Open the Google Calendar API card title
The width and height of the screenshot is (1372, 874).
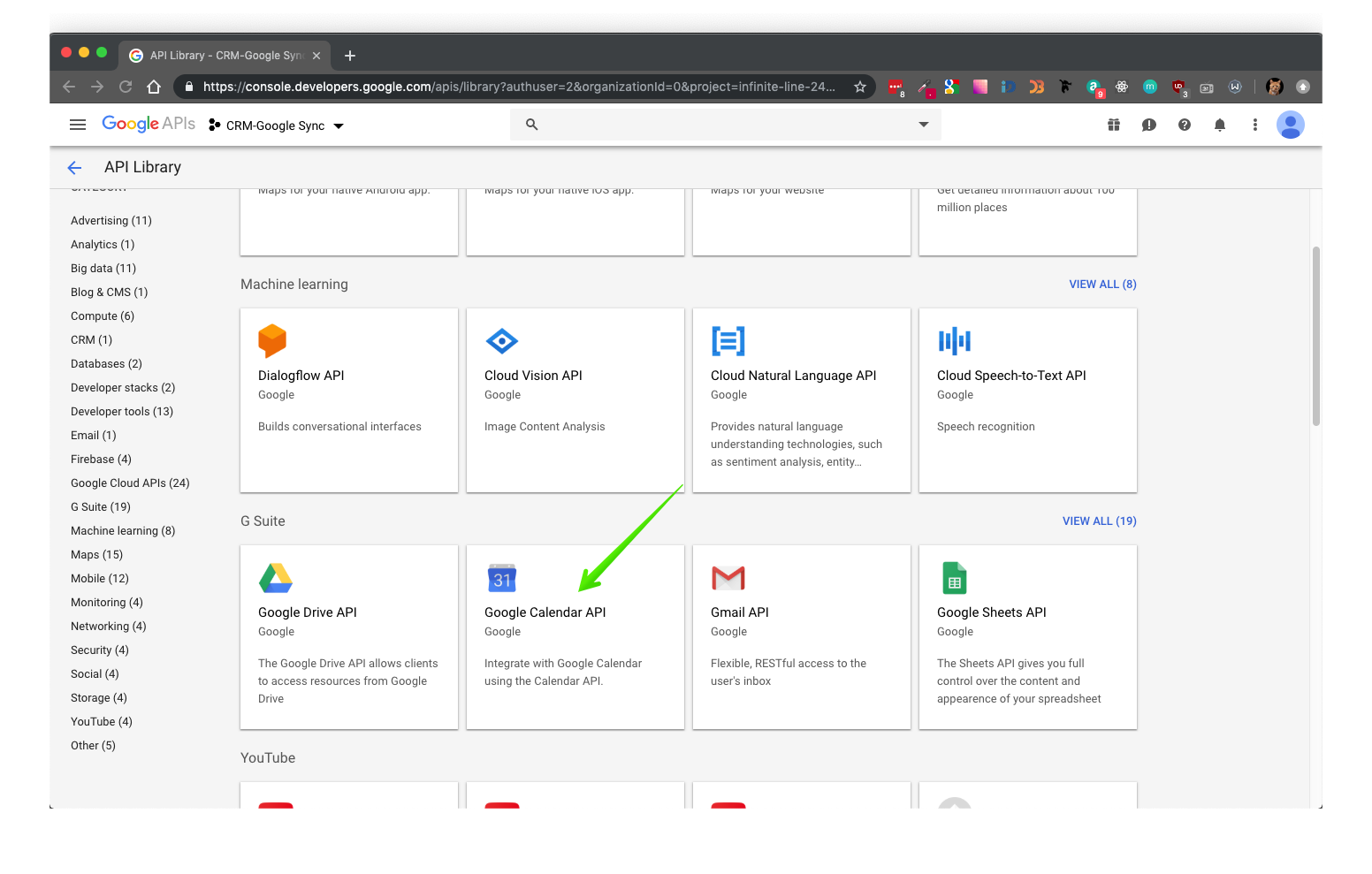point(545,612)
